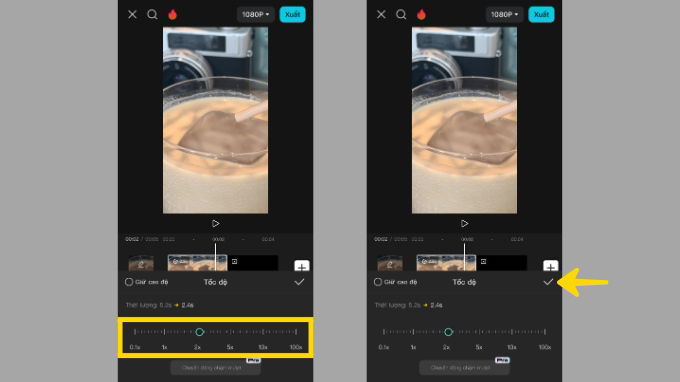Tap the transition square icon between clips, right phone
The image size is (680, 382).
(x=483, y=261)
